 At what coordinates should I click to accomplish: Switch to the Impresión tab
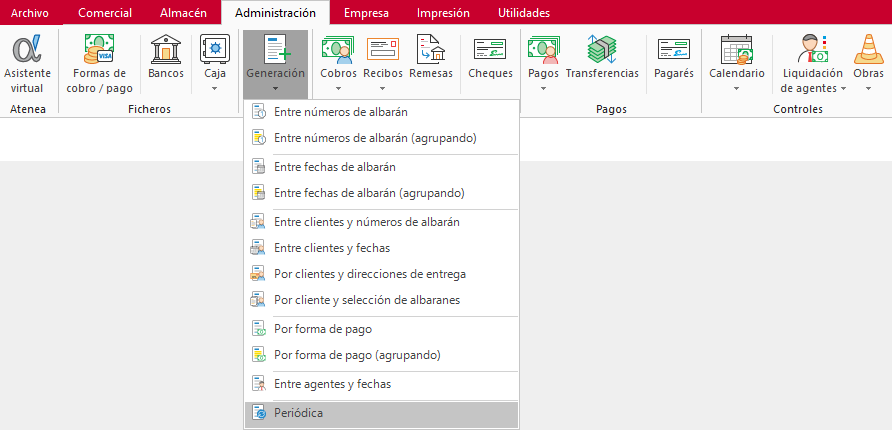[443, 13]
